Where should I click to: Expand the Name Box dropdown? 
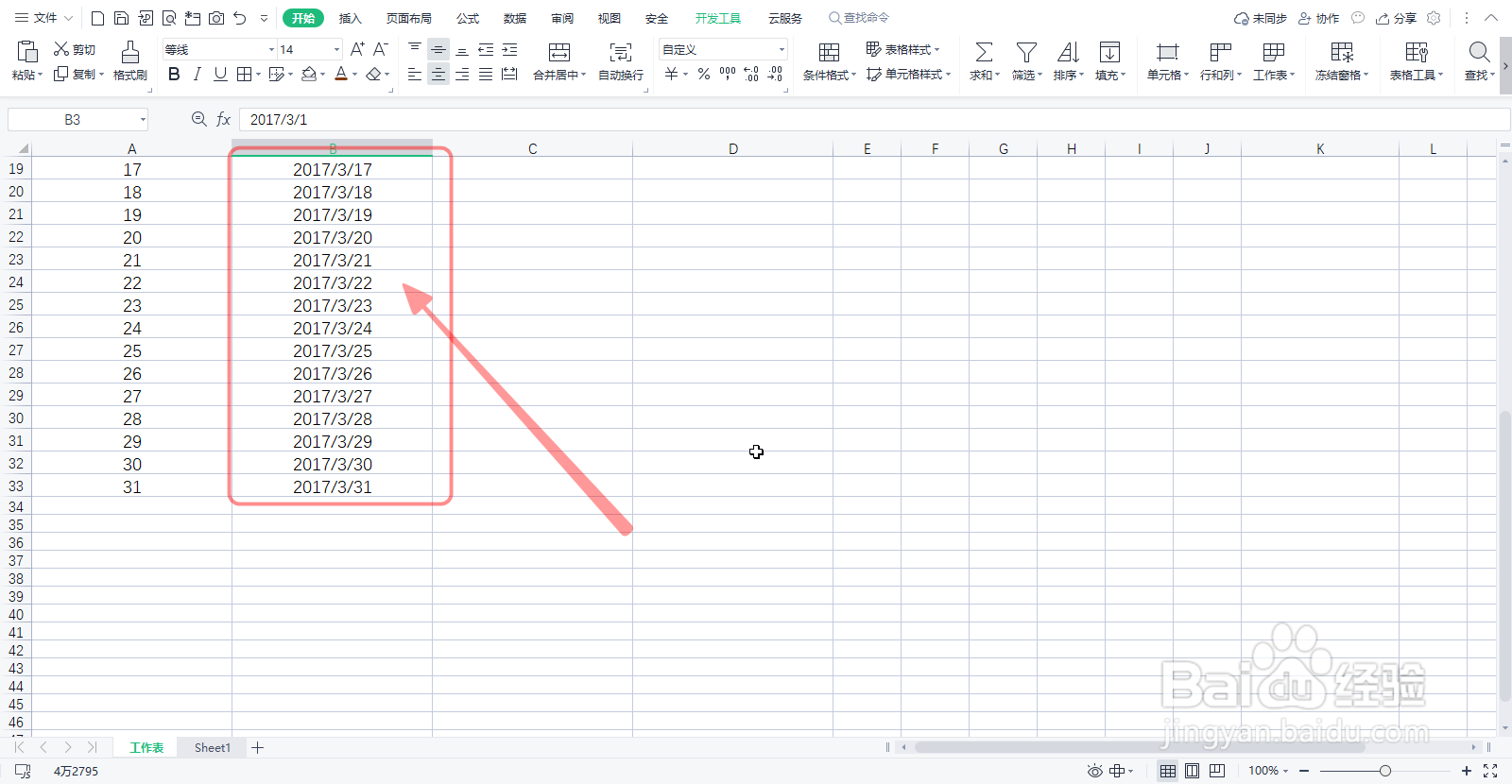click(143, 120)
